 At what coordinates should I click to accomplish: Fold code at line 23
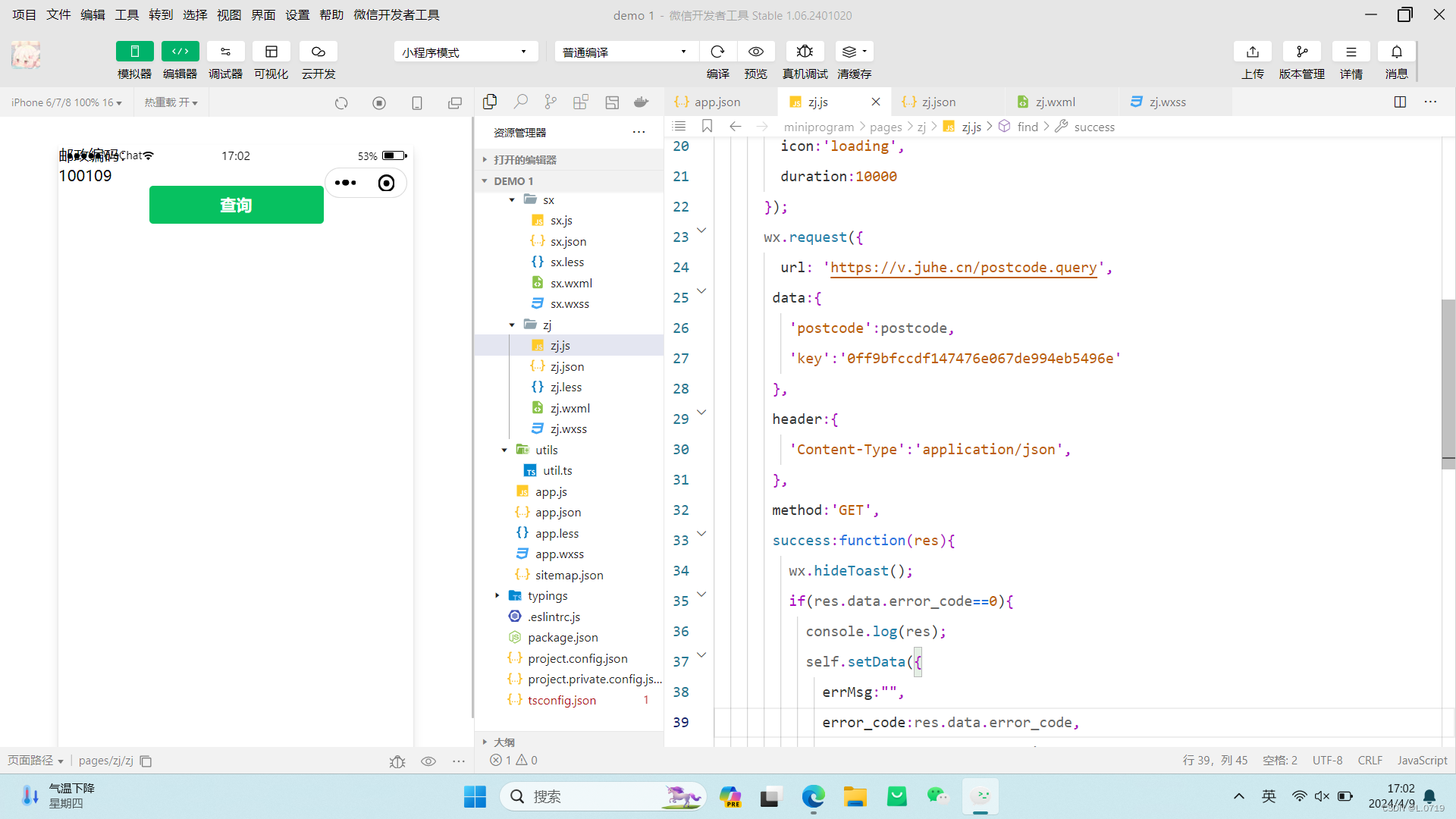click(701, 231)
